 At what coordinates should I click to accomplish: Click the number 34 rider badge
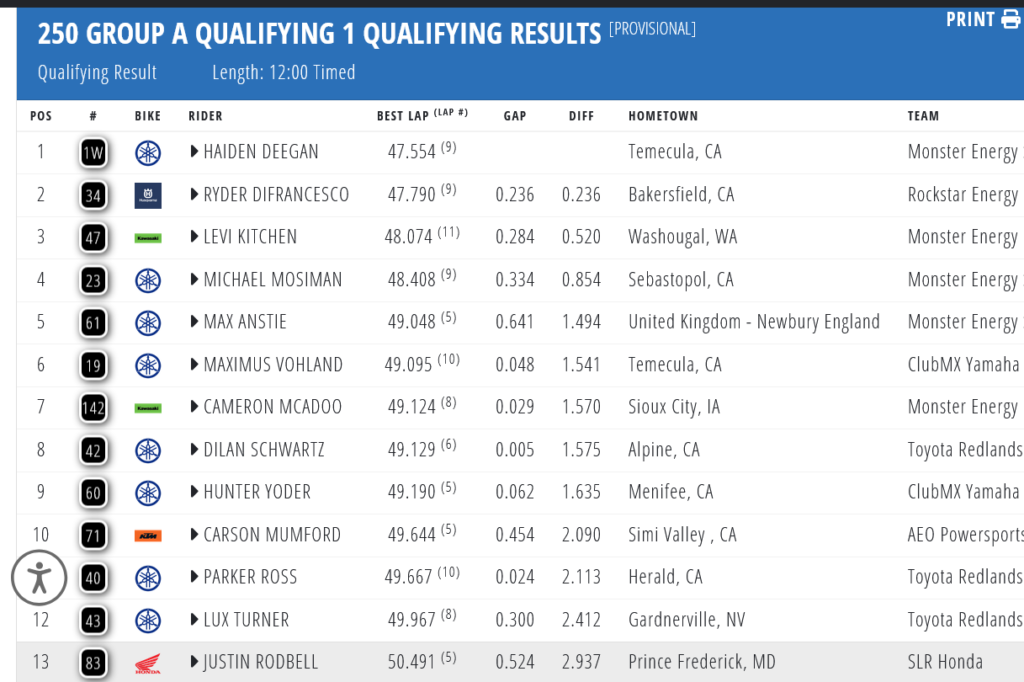coord(93,195)
